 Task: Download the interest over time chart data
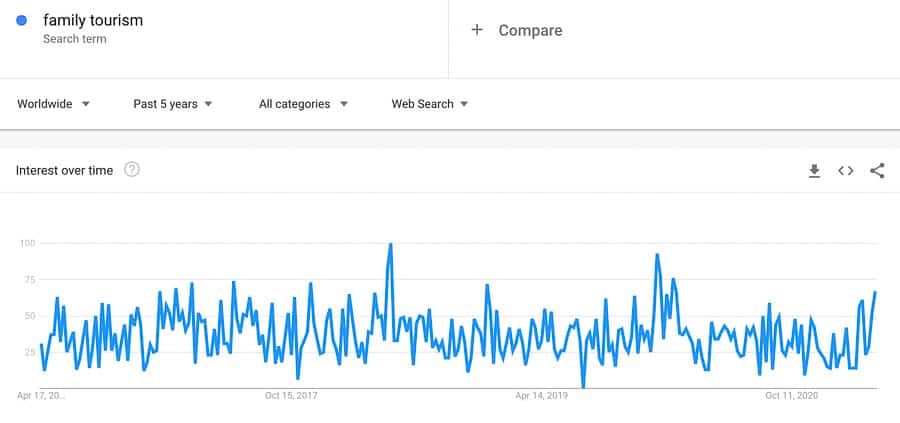[814, 171]
